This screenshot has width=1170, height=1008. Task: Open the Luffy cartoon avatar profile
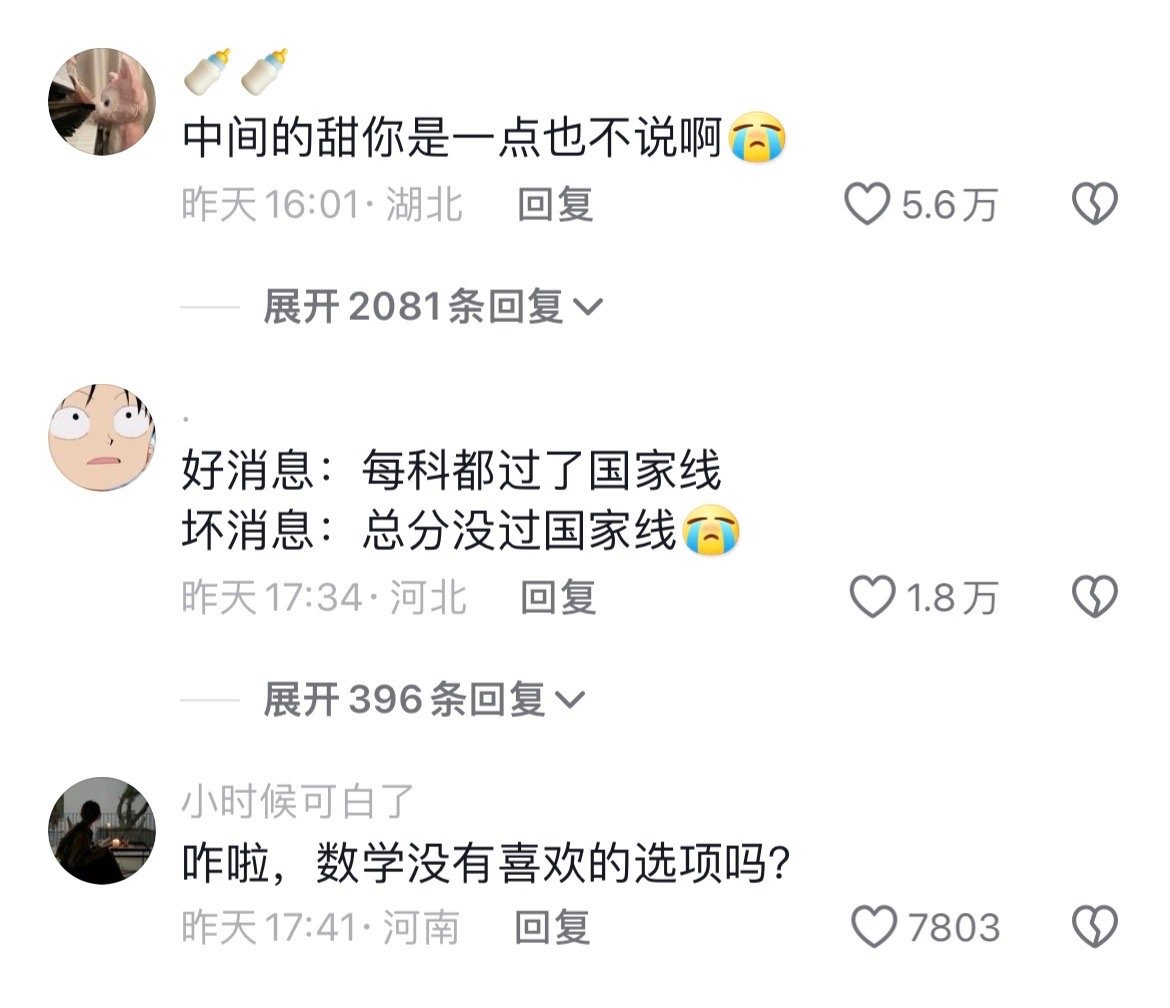coord(102,437)
